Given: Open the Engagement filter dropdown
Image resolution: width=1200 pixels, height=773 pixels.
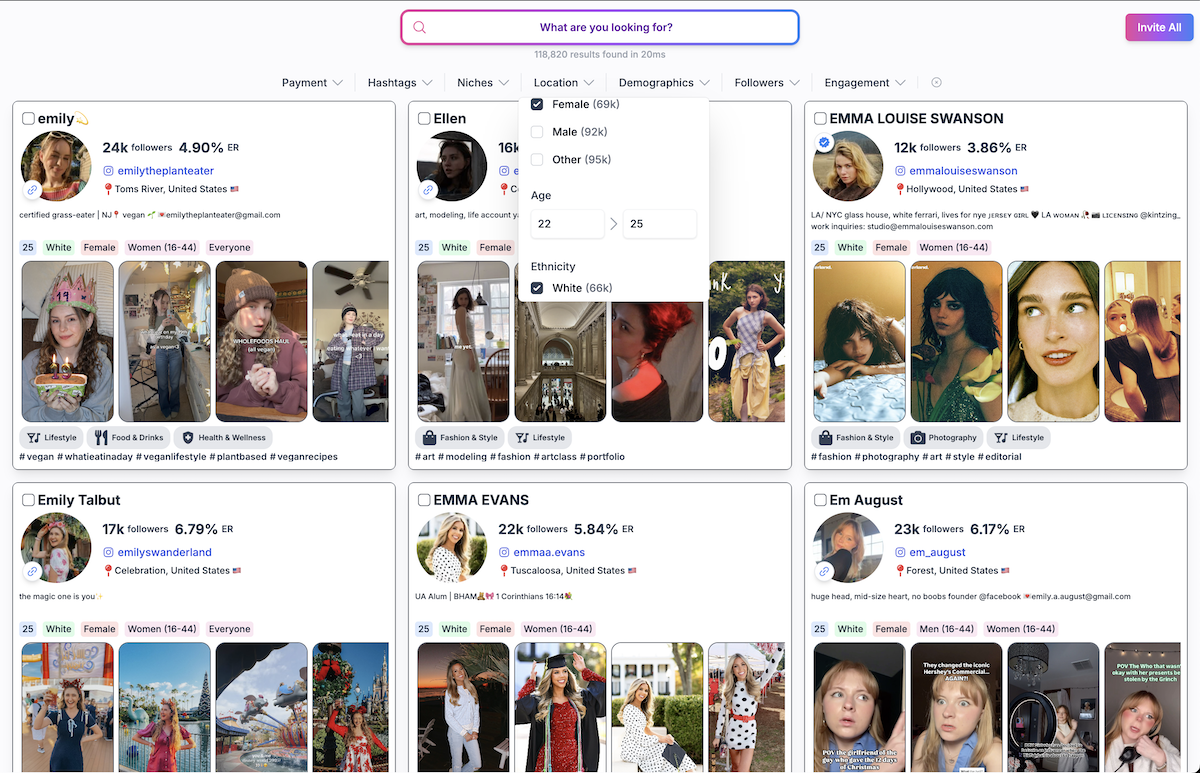Looking at the screenshot, I should tap(863, 82).
